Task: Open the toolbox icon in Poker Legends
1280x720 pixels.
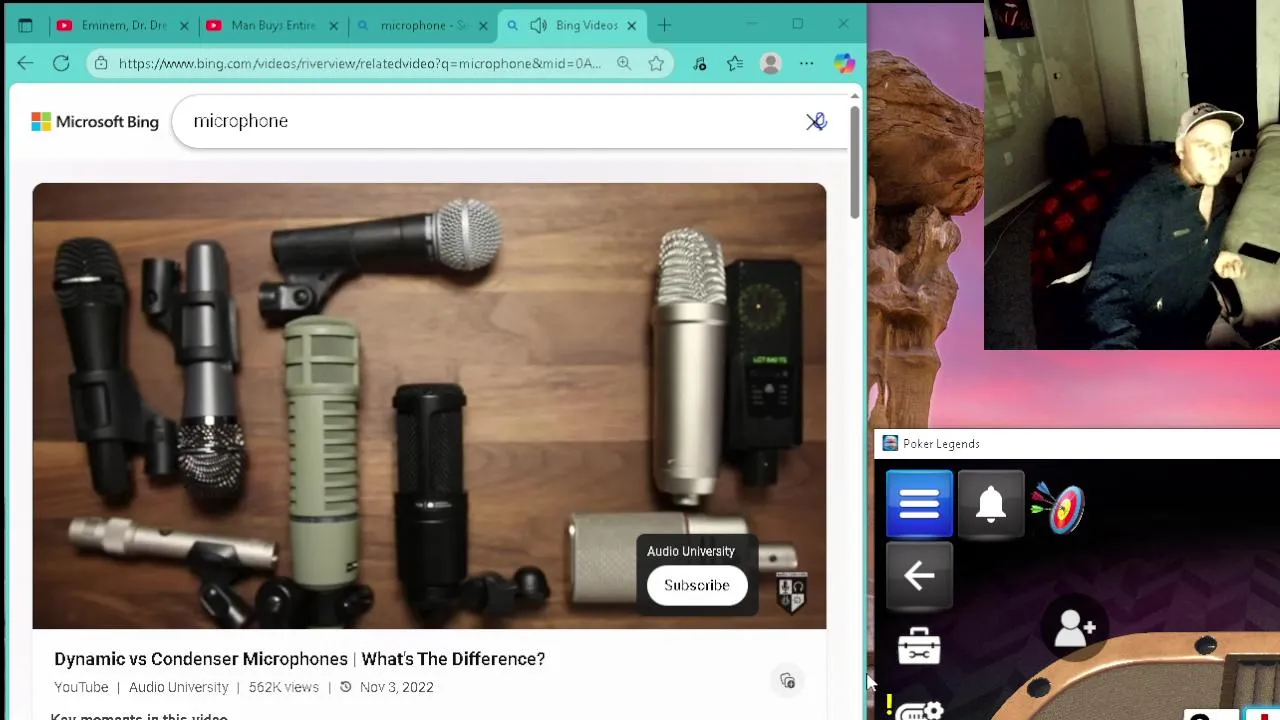Action: coord(919,646)
